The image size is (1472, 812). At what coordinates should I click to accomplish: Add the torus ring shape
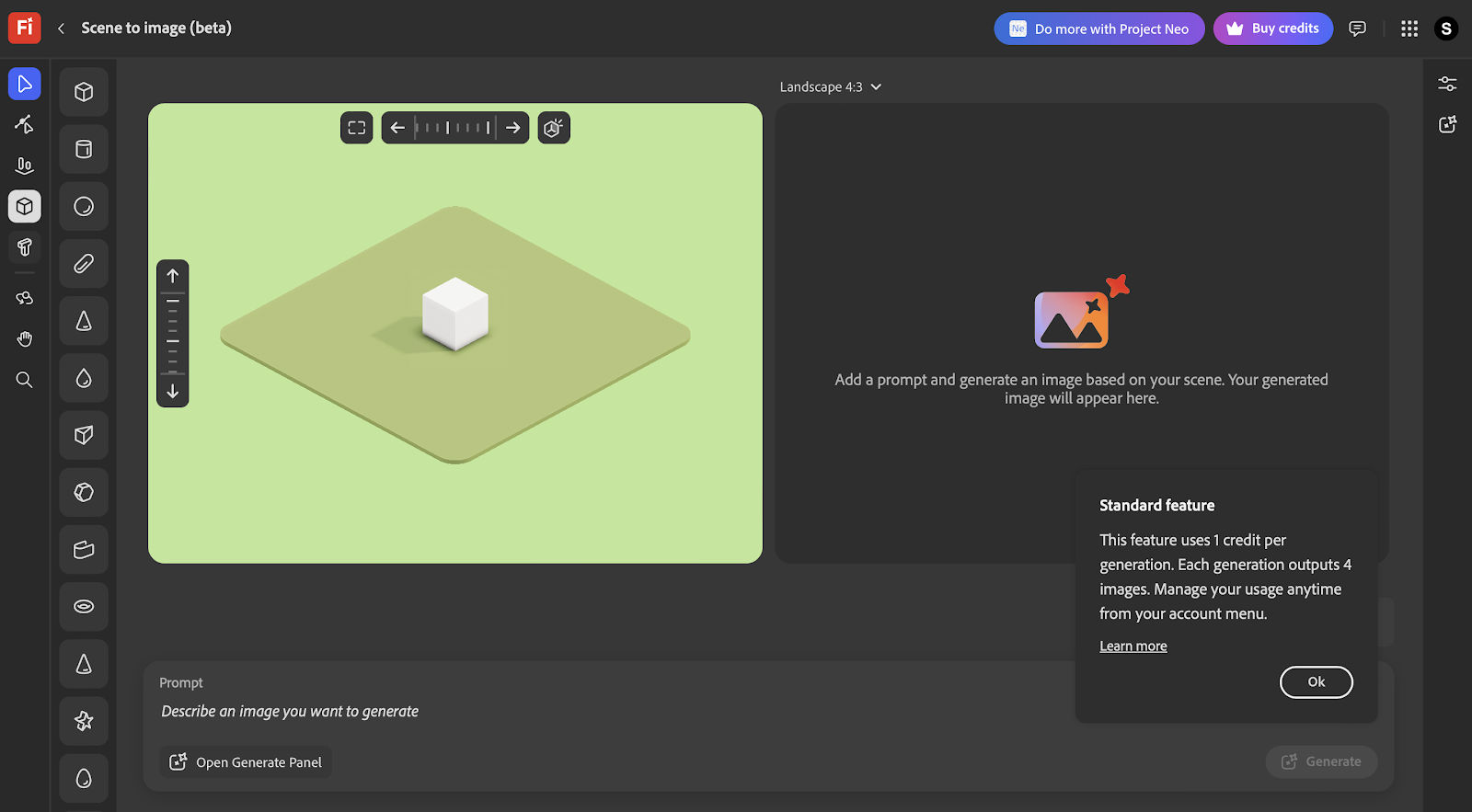click(x=84, y=607)
